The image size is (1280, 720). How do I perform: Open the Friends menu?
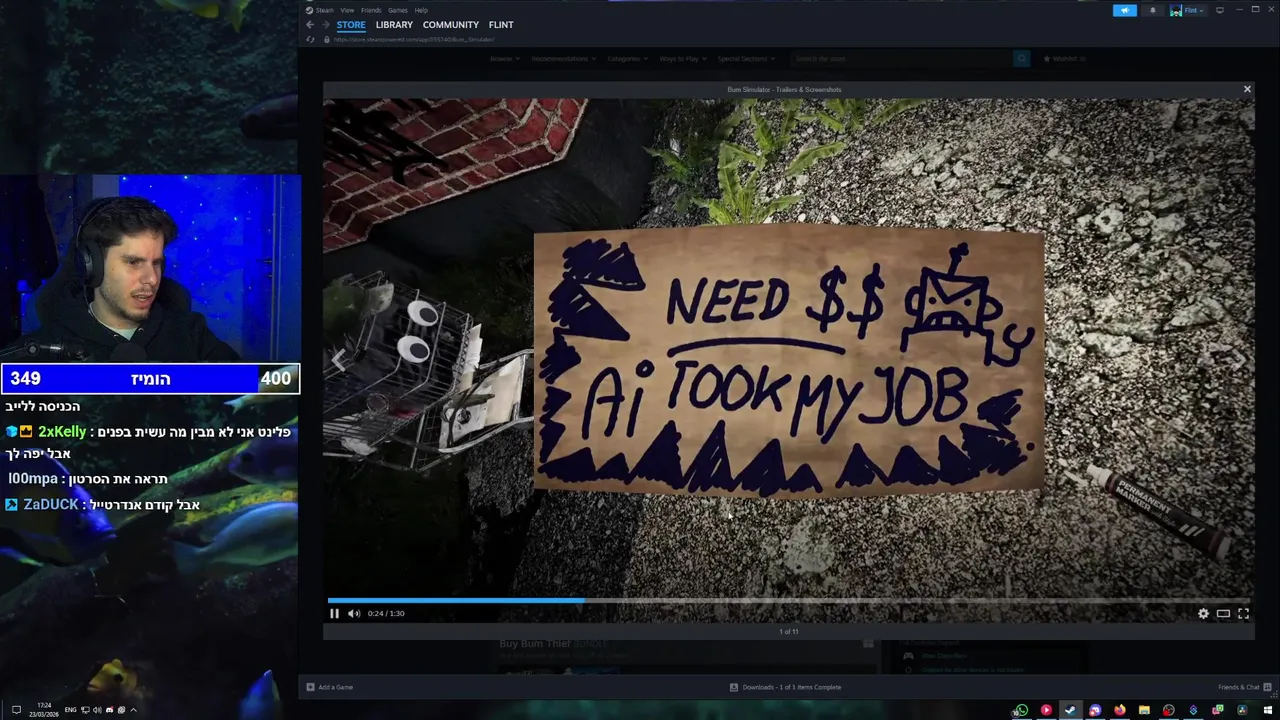pos(371,10)
